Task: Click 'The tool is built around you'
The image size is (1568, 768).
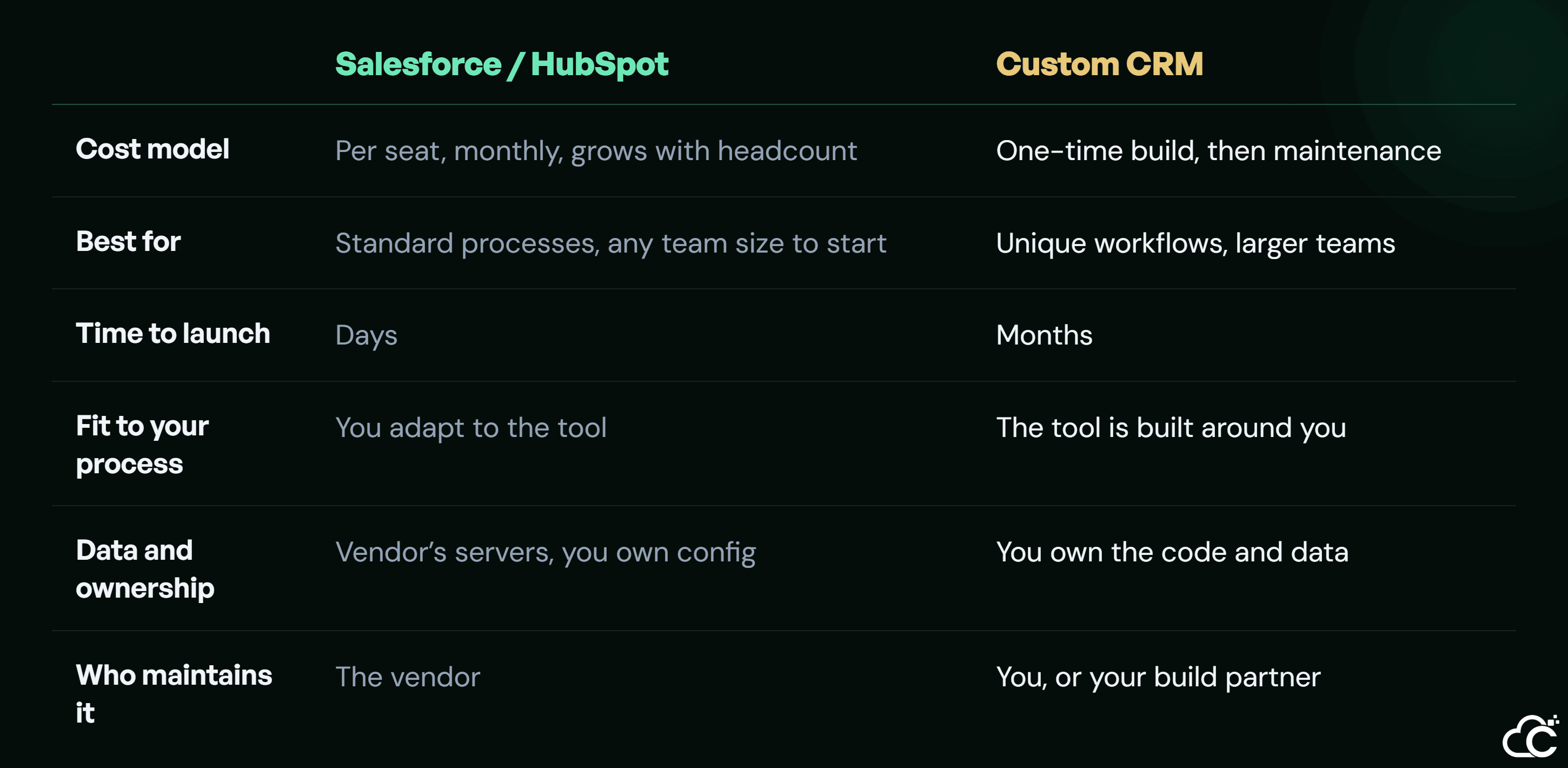Action: click(x=1171, y=428)
